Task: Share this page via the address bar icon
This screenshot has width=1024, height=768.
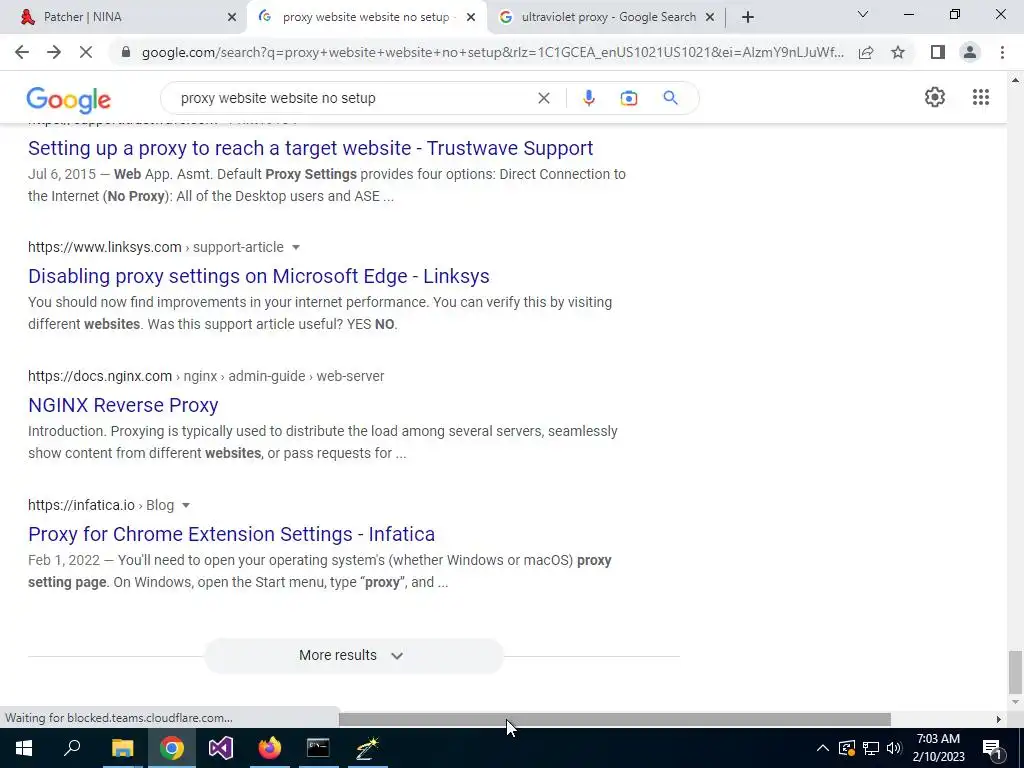Action: (866, 52)
